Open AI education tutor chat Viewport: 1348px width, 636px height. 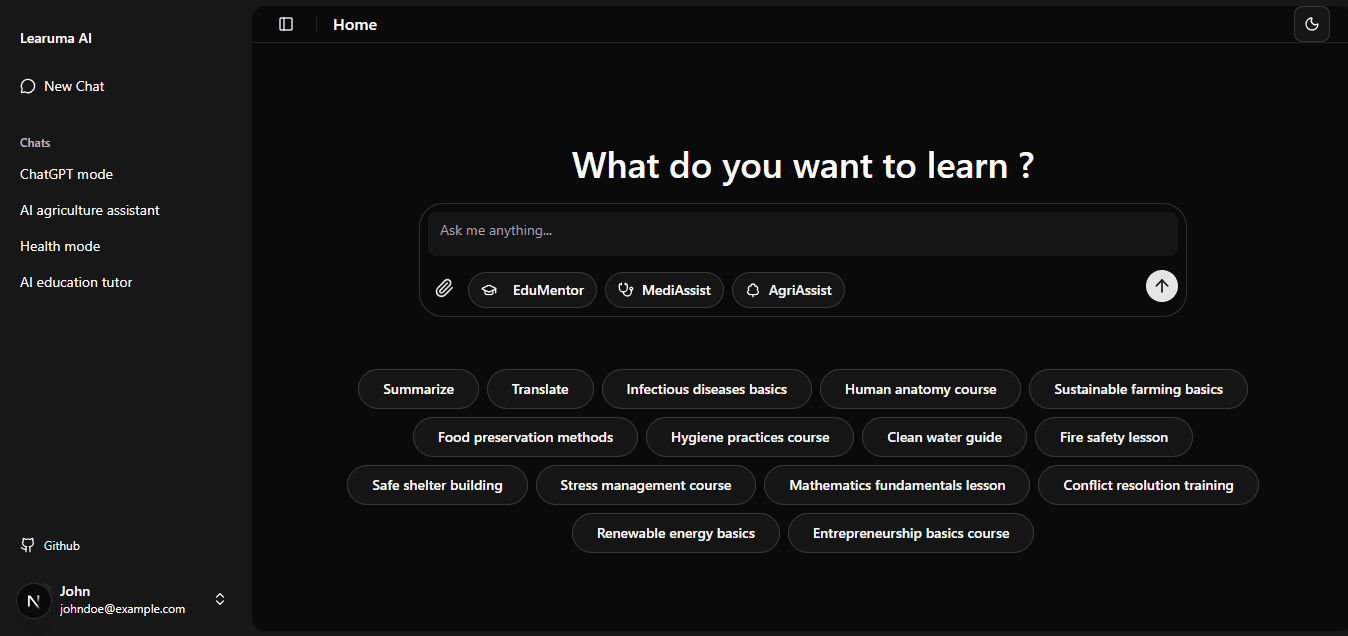pos(76,282)
